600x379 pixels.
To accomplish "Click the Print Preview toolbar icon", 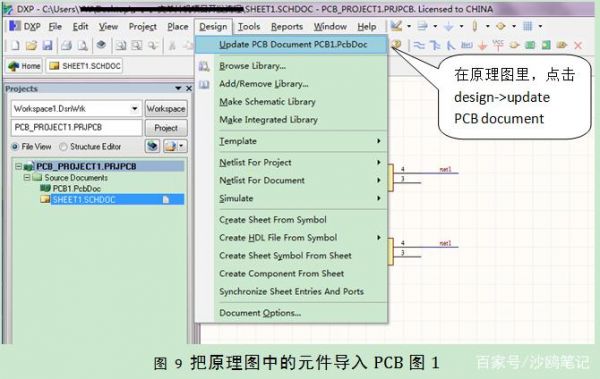I will tap(82, 46).
